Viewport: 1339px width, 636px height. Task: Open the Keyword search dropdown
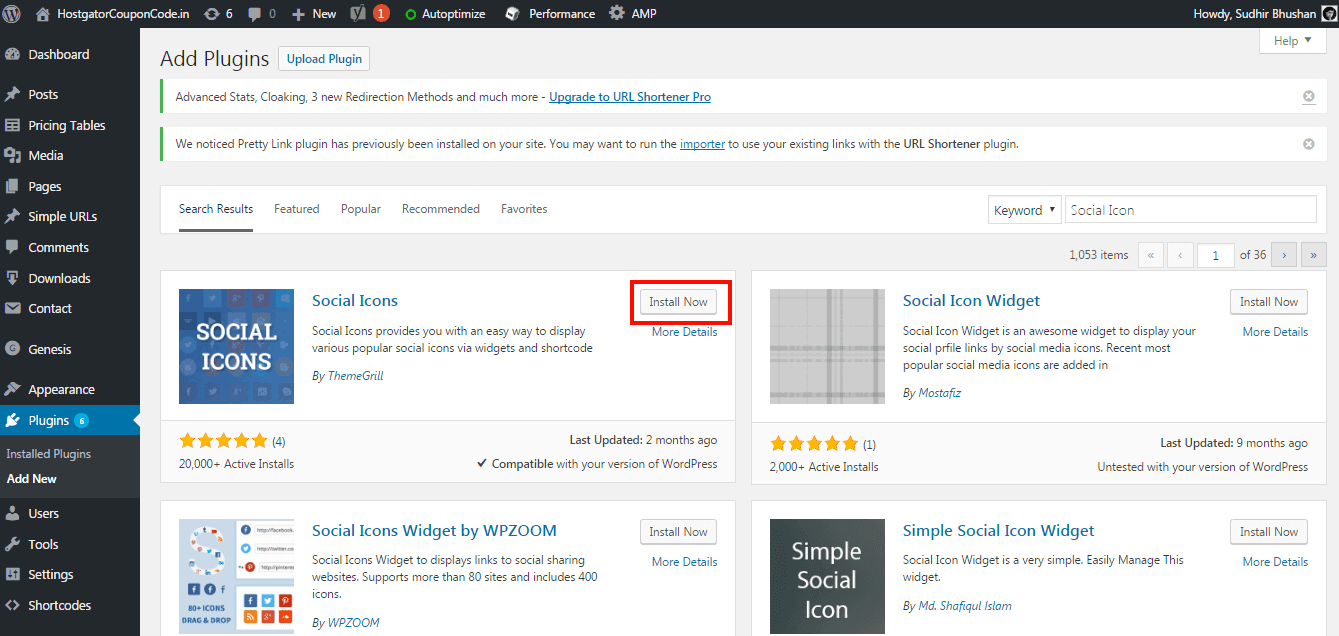(x=1024, y=209)
